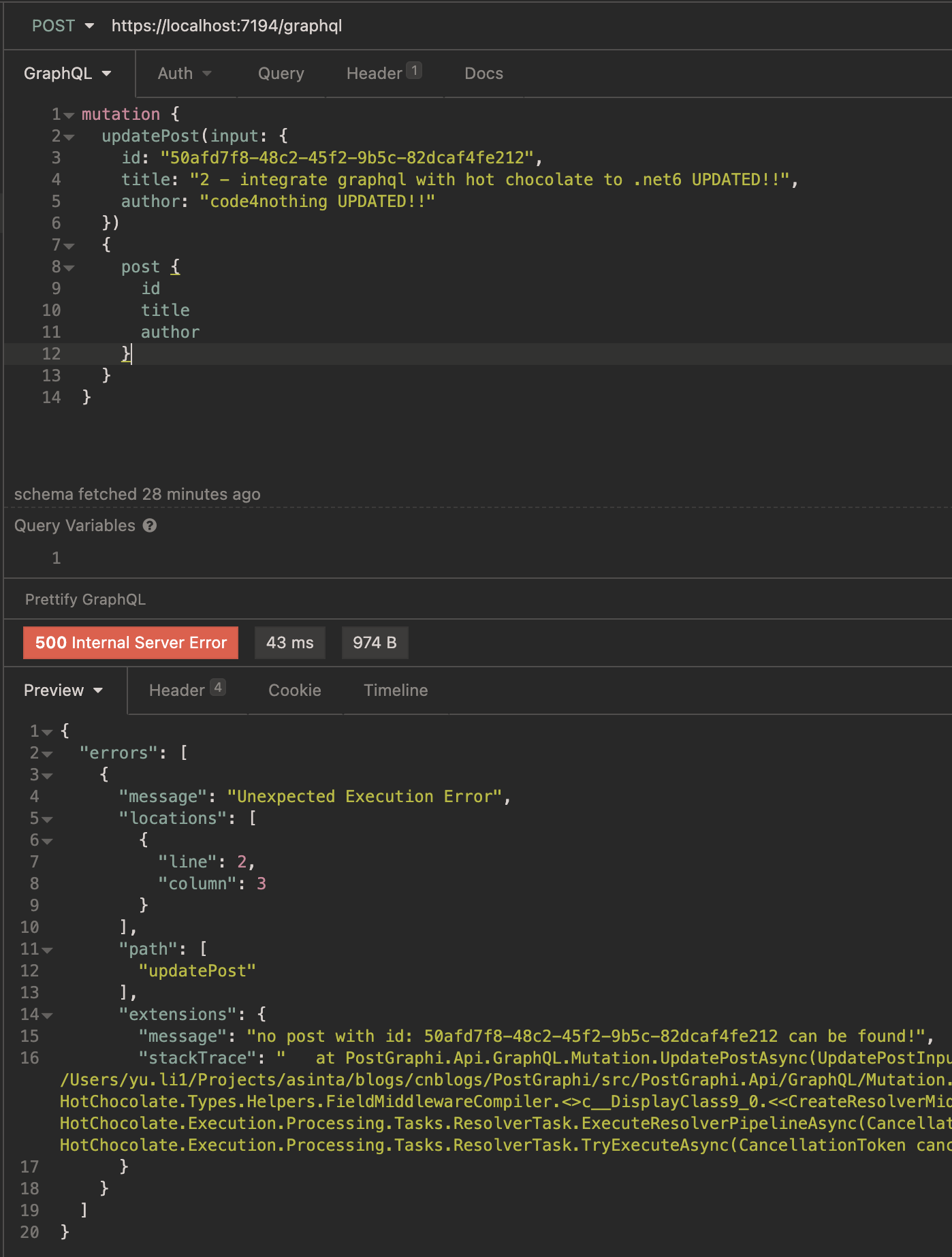
Task: Collapse the updatePost input fold arrow
Action: point(69,138)
